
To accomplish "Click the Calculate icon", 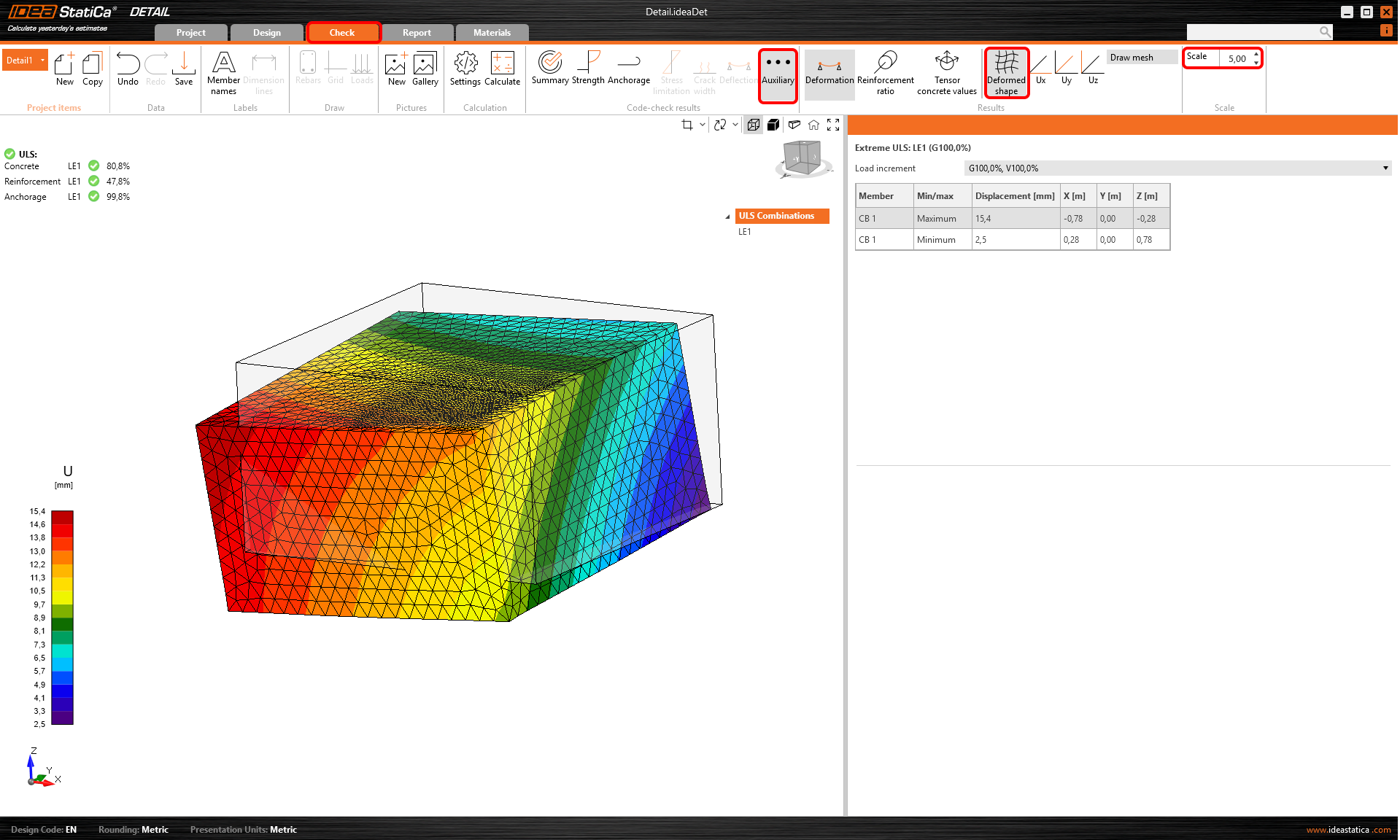I will [502, 69].
